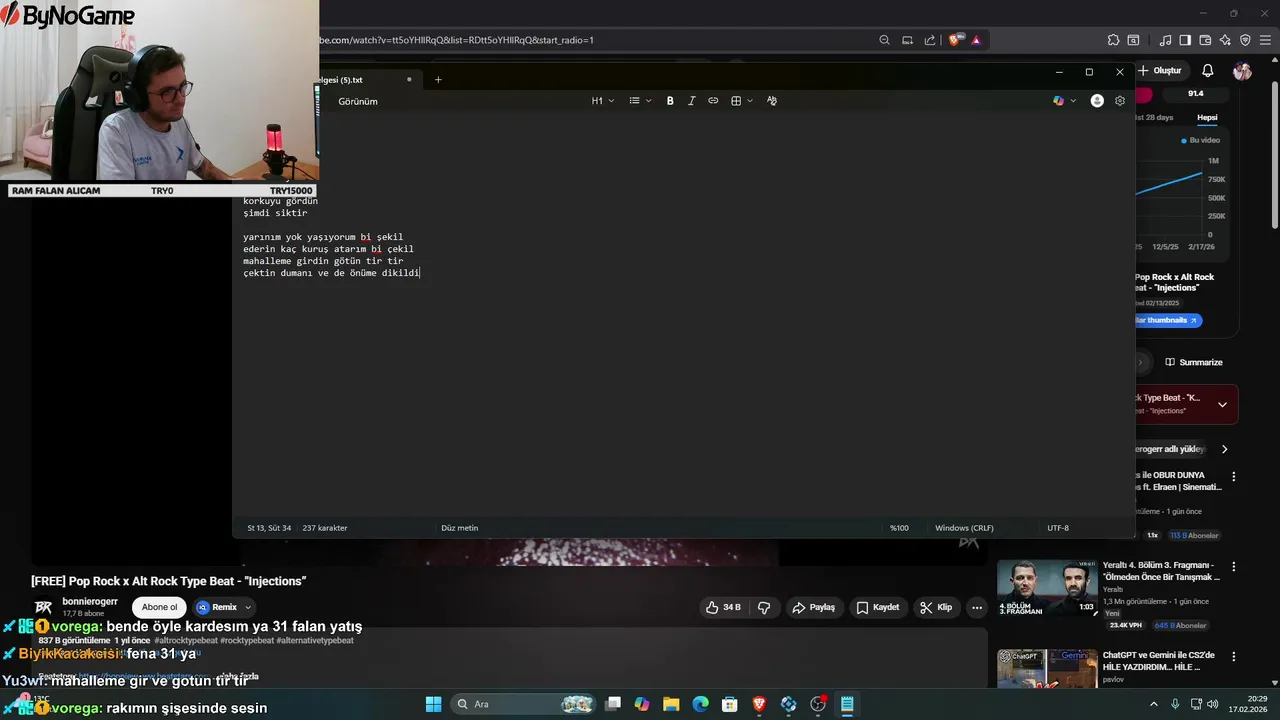1280x720 pixels.
Task: Open File Explorer from the taskbar
Action: 671,704
